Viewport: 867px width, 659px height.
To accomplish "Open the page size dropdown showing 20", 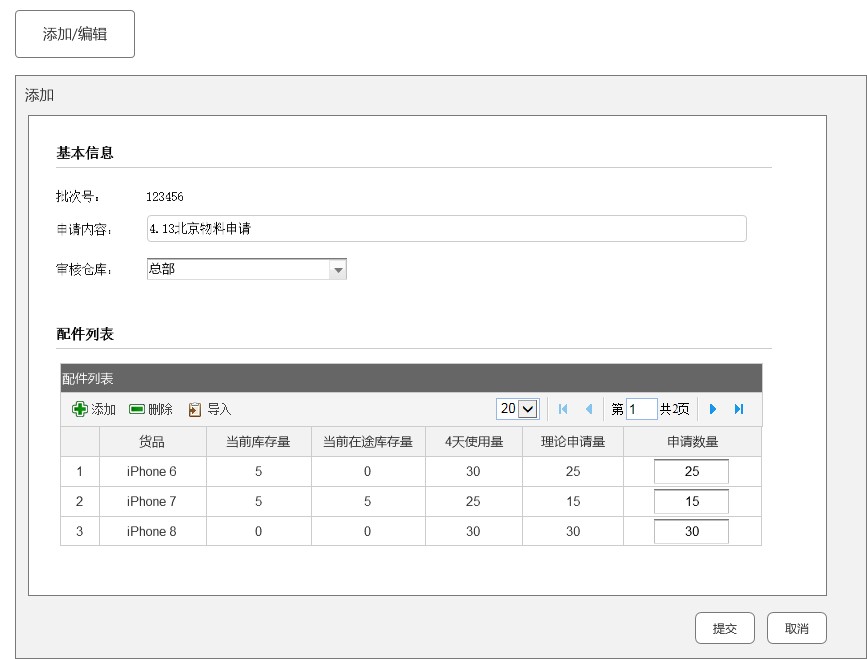I will [518, 409].
